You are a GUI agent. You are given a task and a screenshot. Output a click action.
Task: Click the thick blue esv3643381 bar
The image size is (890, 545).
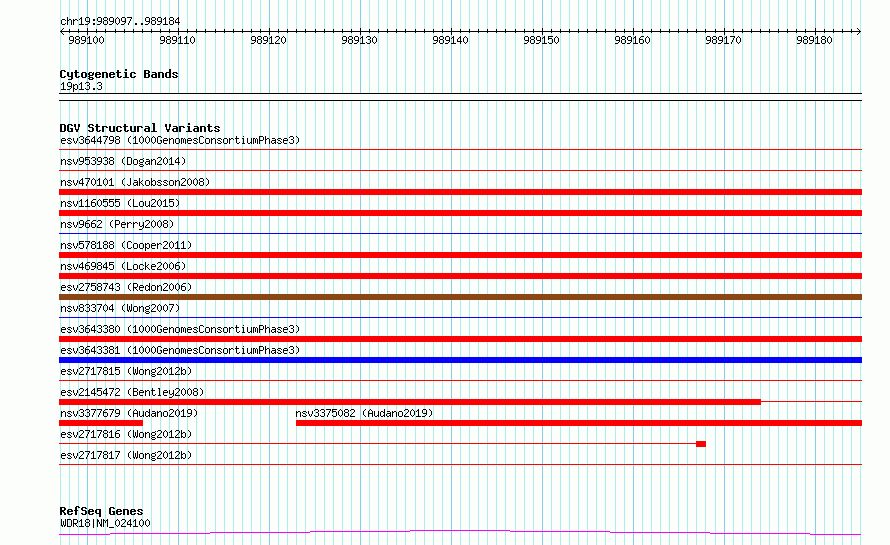(x=460, y=360)
